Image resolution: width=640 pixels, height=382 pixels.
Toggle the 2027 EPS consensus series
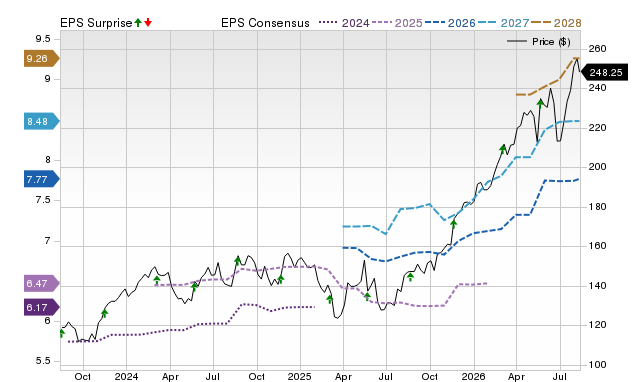tap(503, 23)
